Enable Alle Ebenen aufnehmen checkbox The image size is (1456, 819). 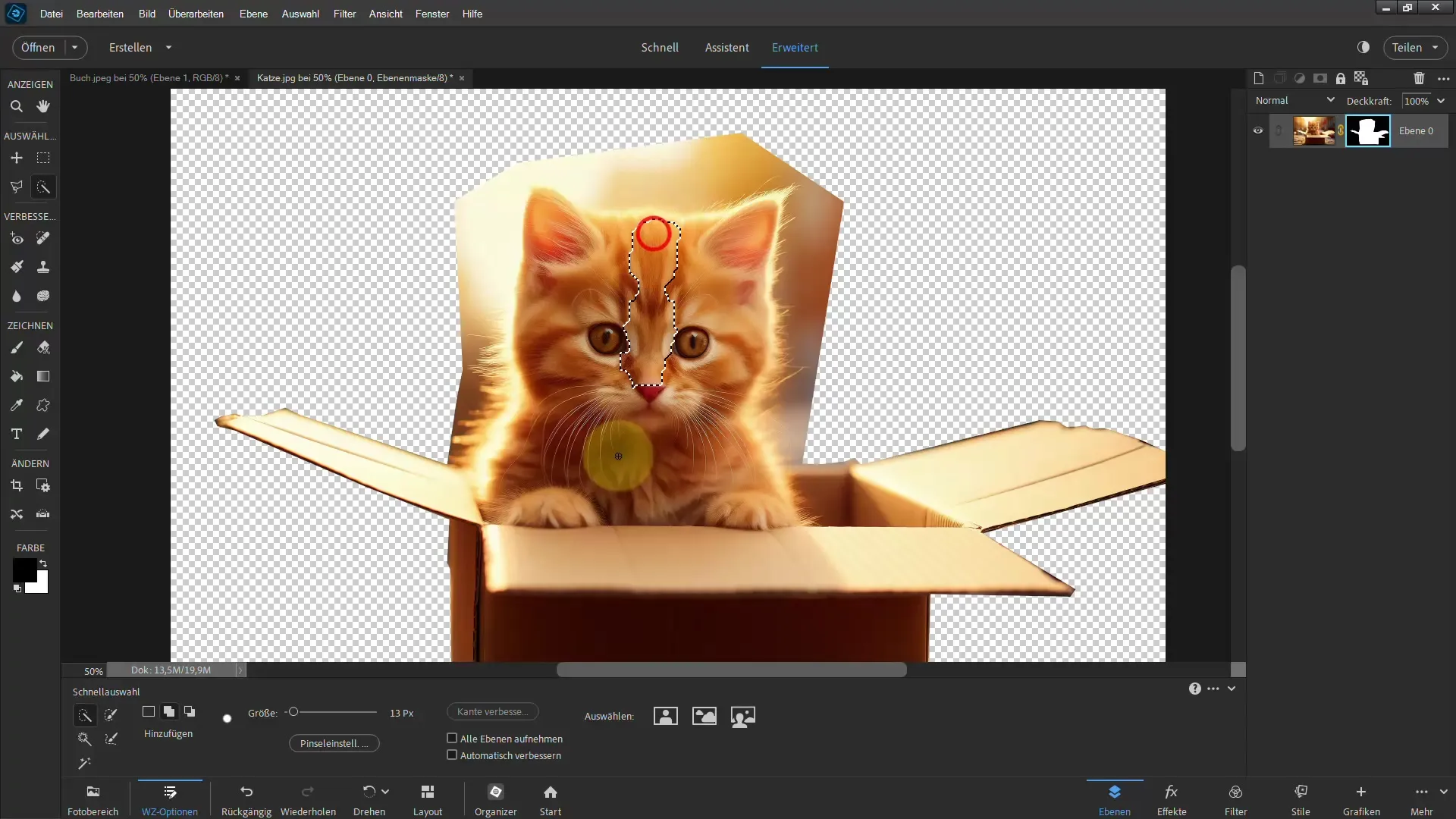[x=451, y=738]
